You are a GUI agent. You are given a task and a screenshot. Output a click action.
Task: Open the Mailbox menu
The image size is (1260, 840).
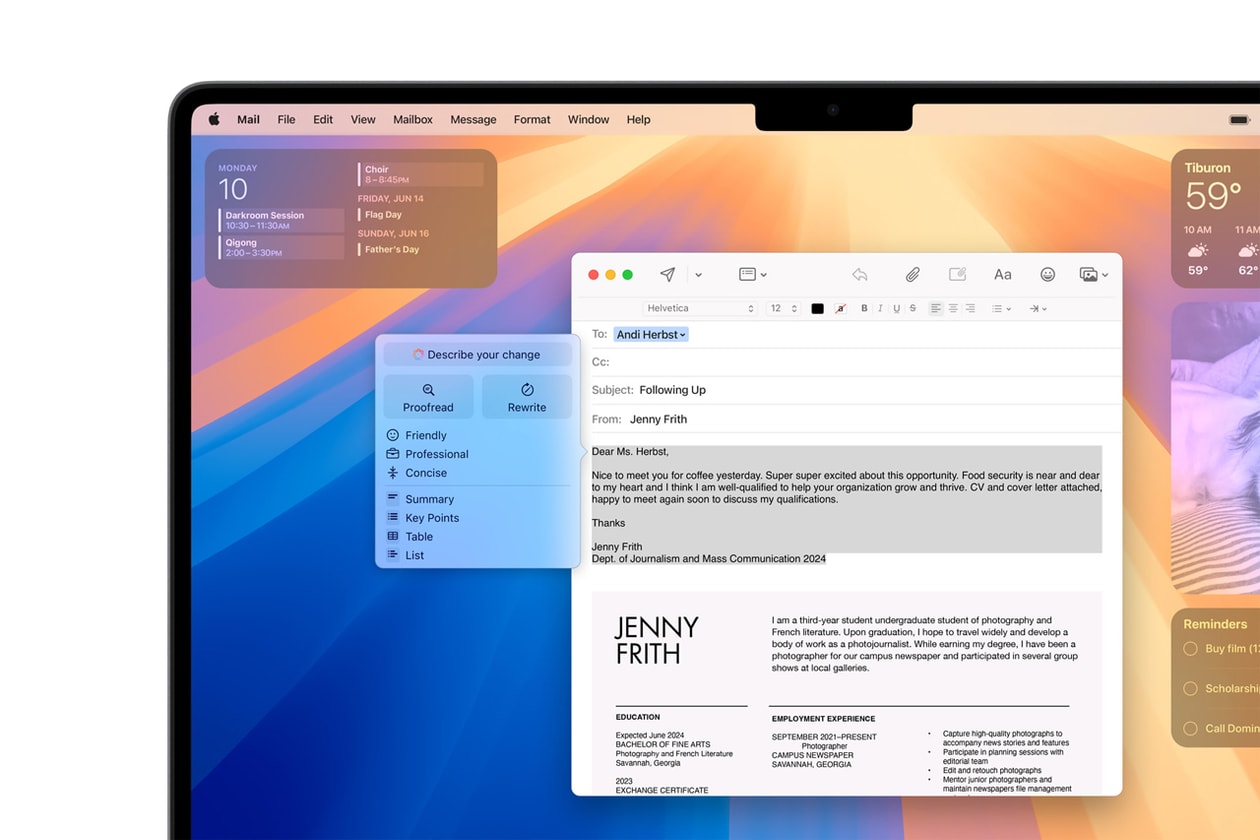point(413,119)
